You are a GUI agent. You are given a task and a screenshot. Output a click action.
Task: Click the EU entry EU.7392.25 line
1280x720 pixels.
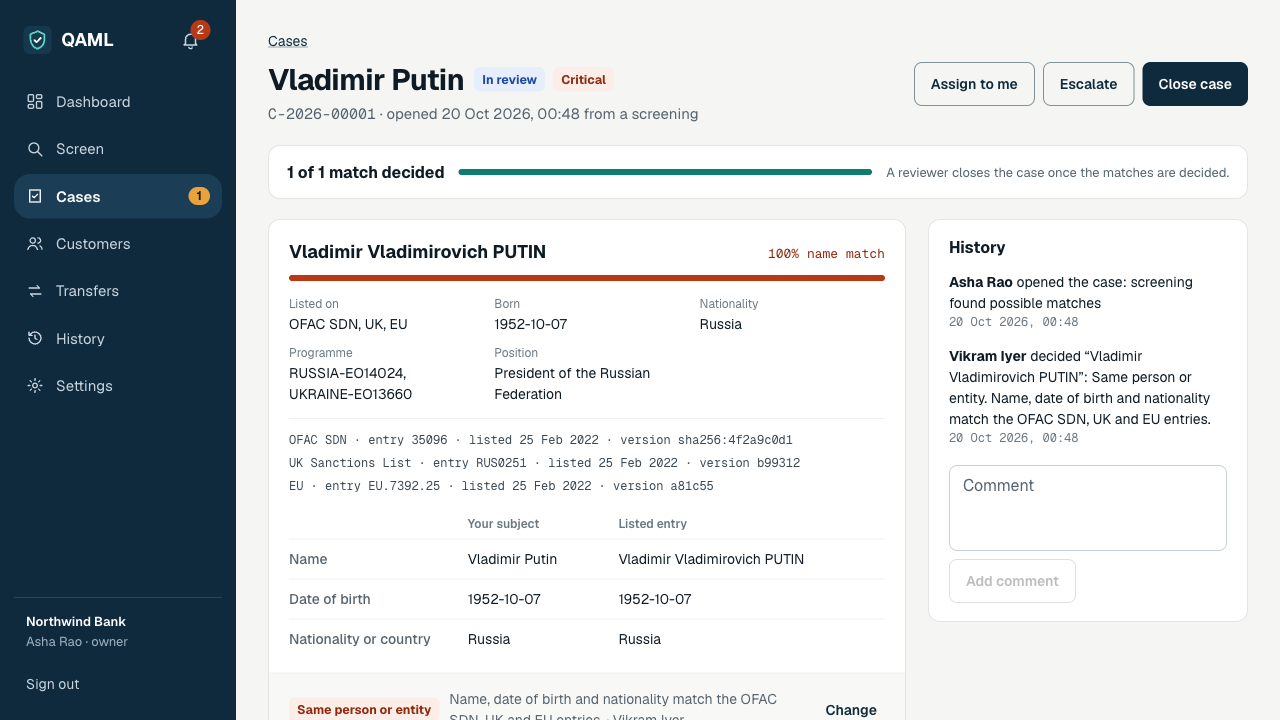(x=501, y=486)
